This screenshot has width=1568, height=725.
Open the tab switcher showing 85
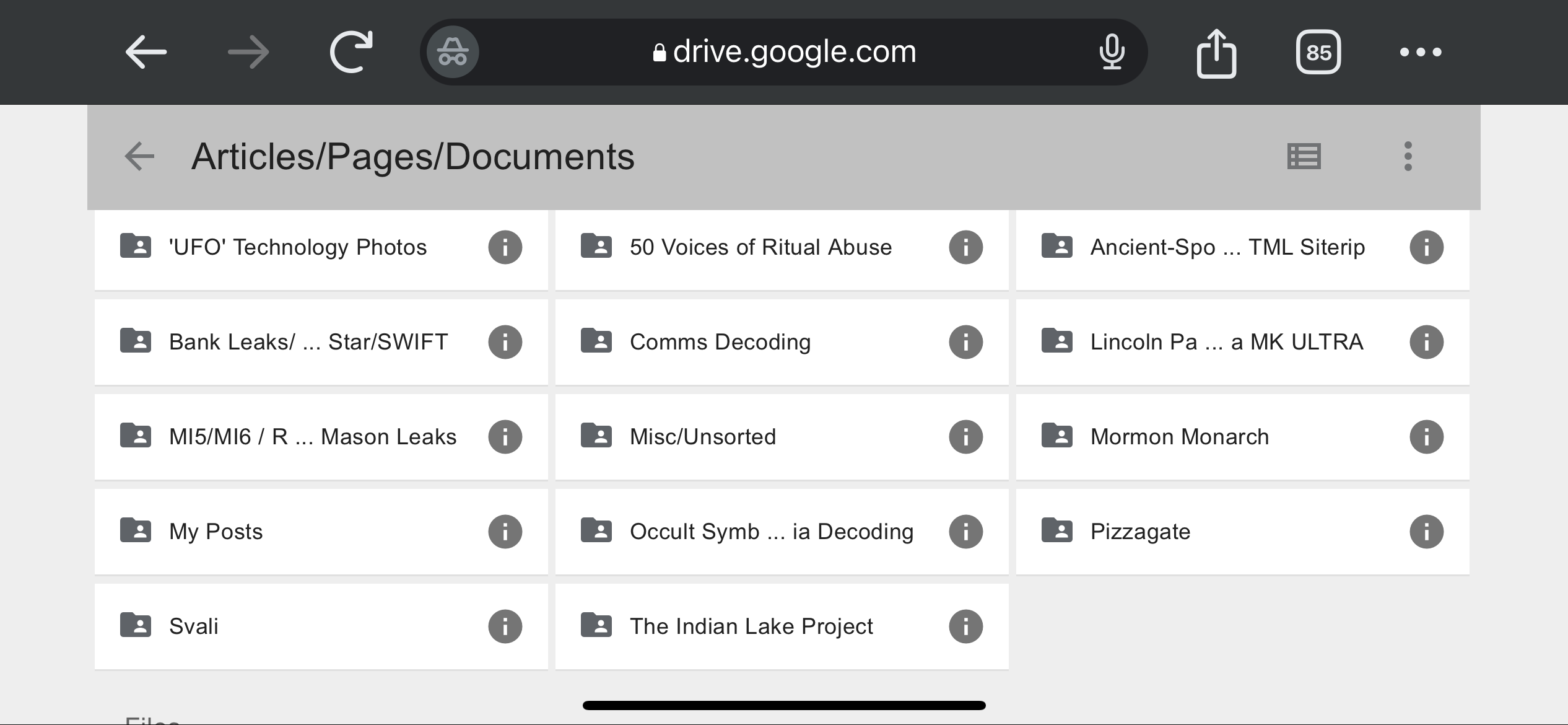coord(1318,52)
